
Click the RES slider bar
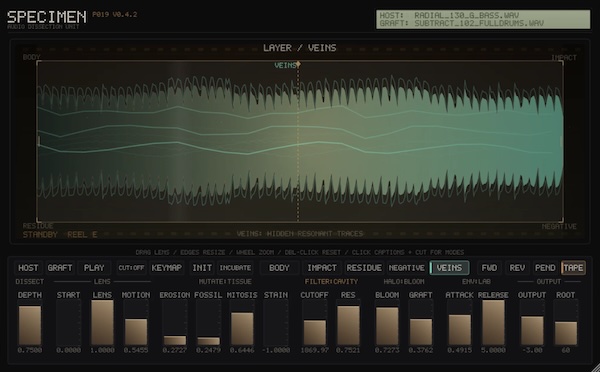click(348, 323)
